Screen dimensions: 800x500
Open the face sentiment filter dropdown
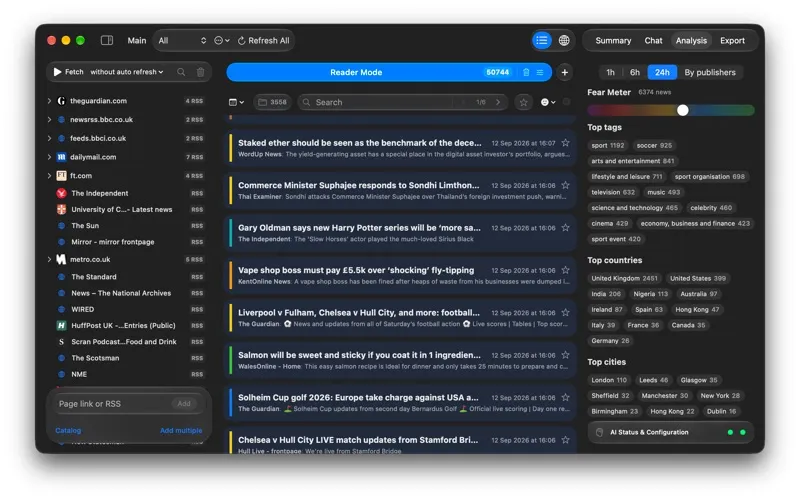[548, 102]
